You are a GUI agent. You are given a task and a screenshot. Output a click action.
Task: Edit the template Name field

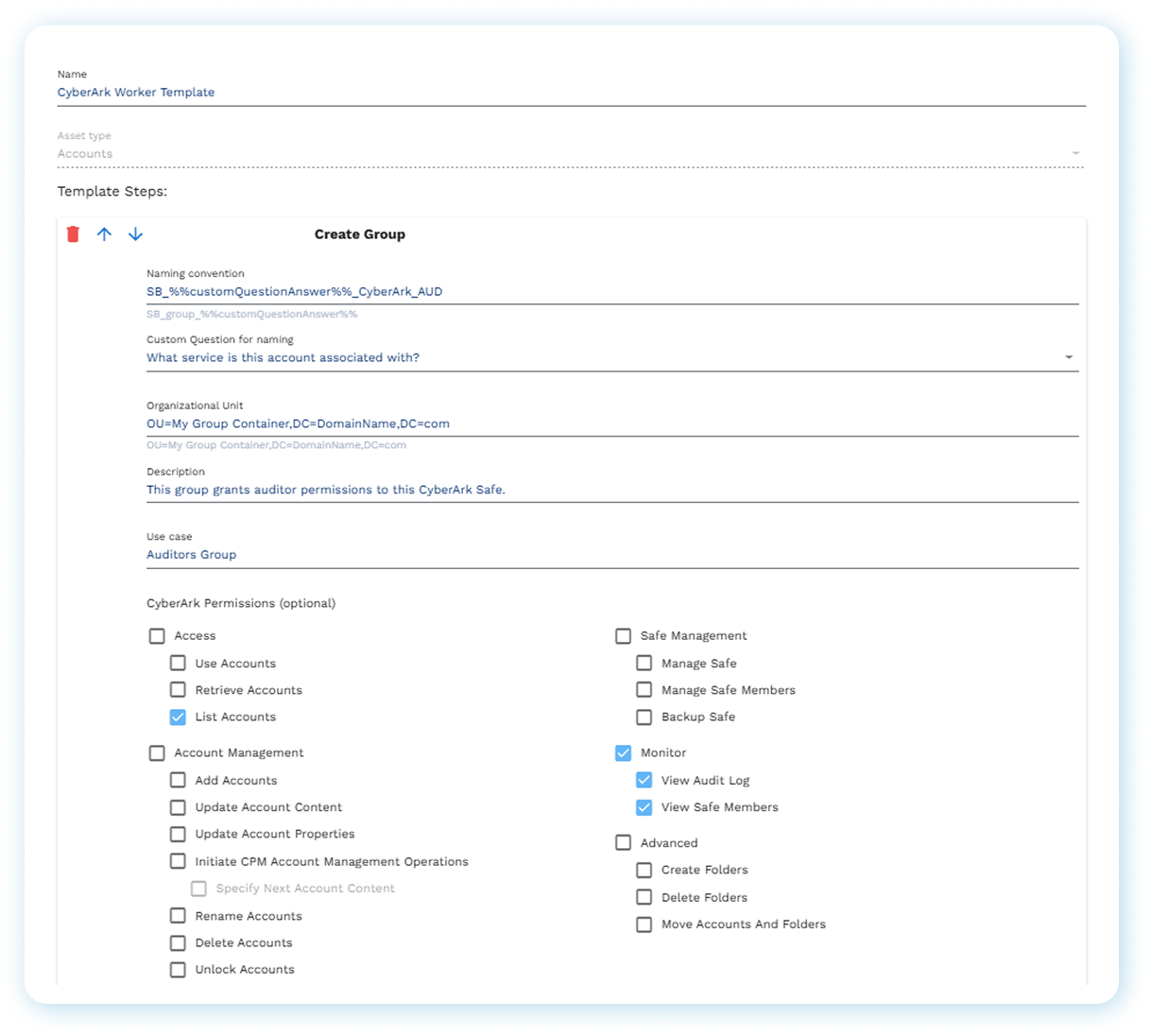[x=567, y=93]
